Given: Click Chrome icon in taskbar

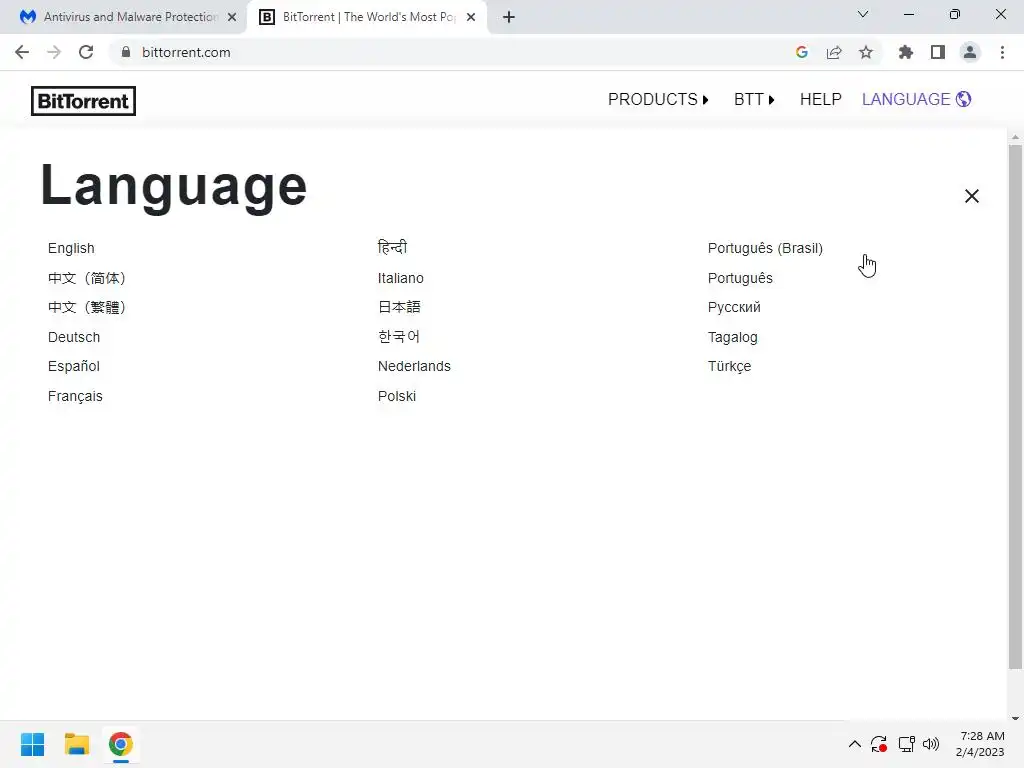Looking at the screenshot, I should pyautogui.click(x=120, y=744).
